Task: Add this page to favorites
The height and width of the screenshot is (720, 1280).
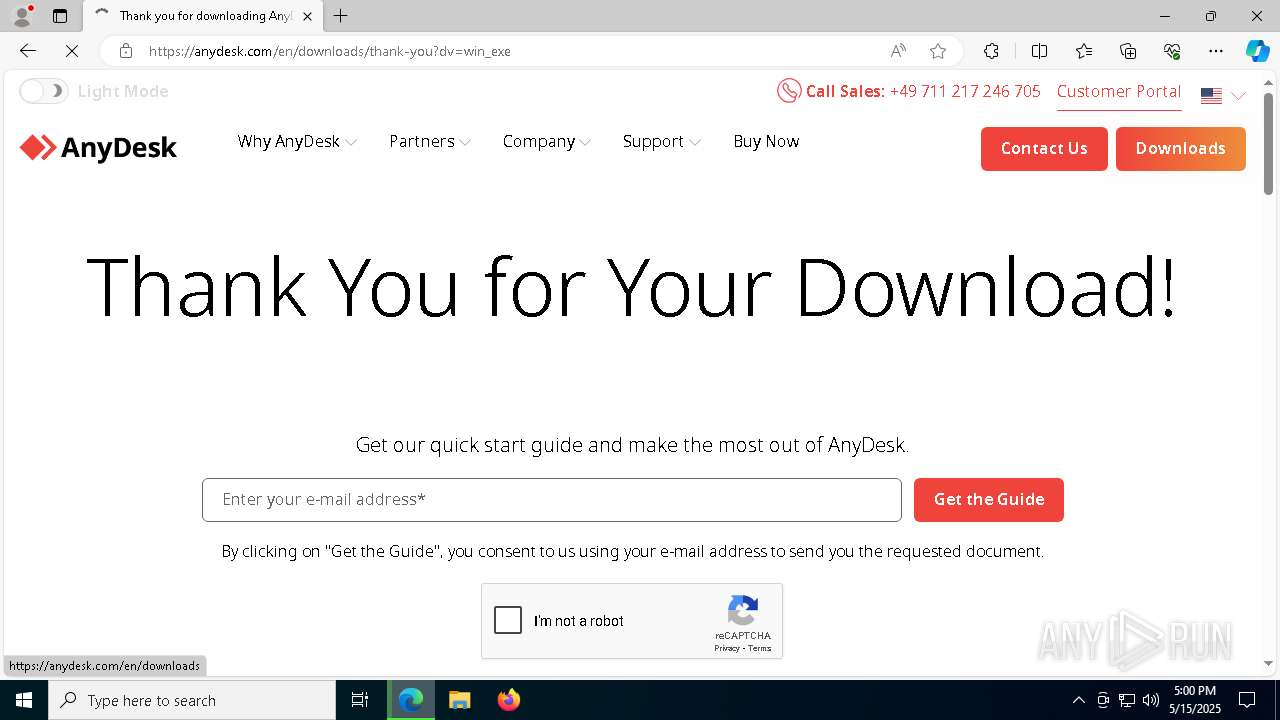Action: pos(938,51)
